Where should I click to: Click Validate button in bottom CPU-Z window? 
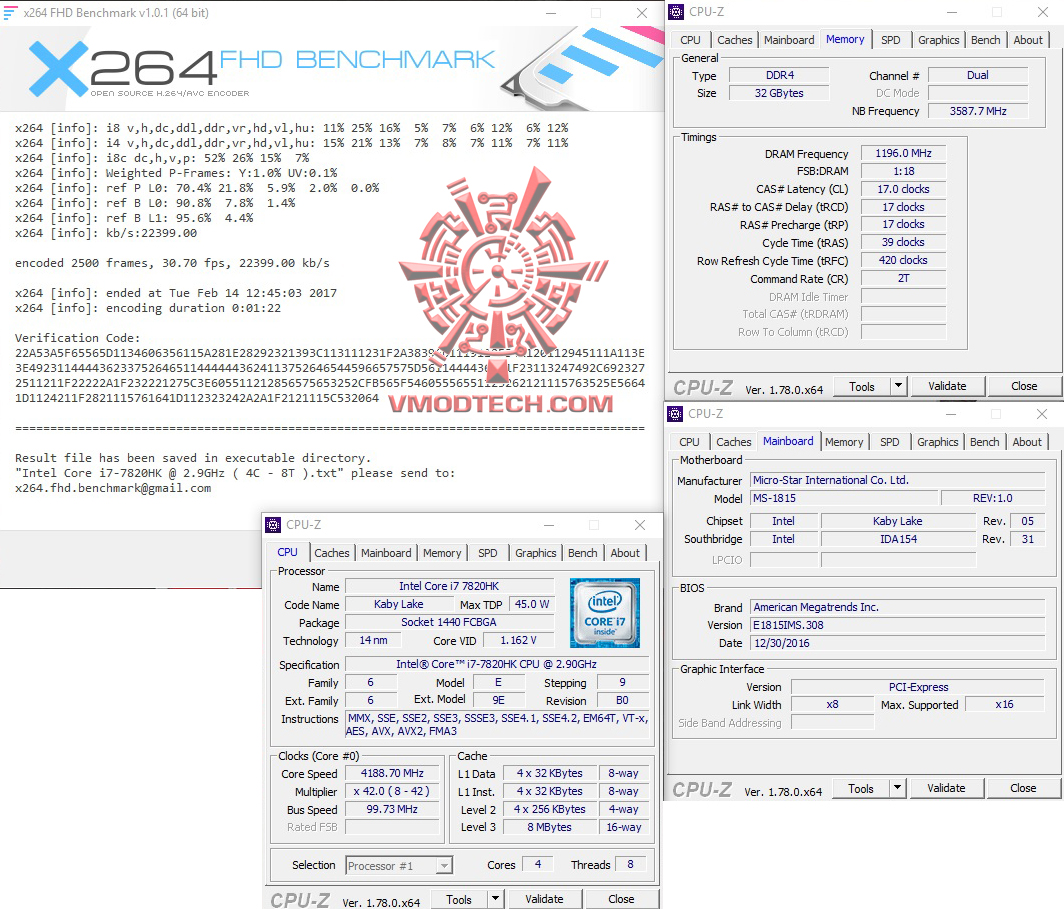point(544,899)
